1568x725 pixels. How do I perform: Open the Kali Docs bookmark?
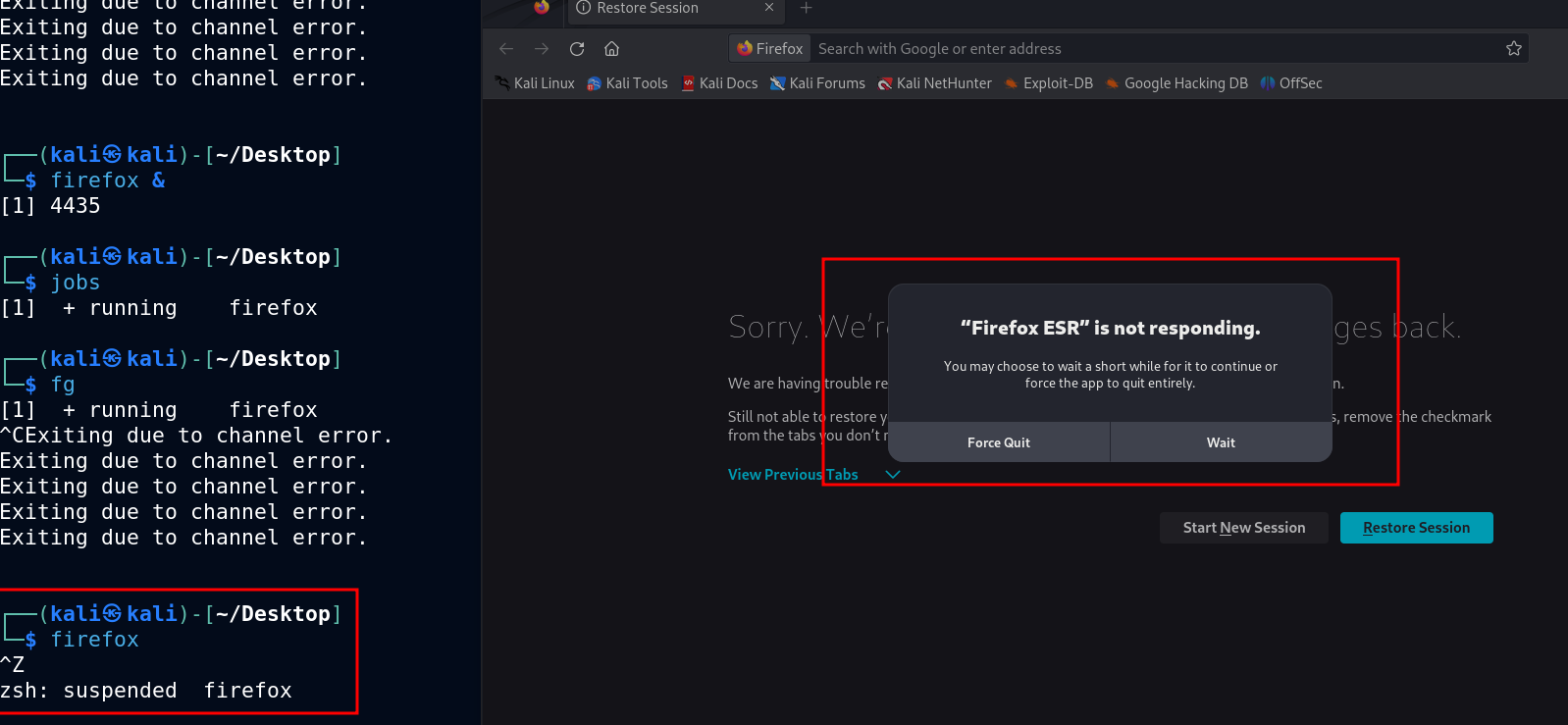[719, 83]
